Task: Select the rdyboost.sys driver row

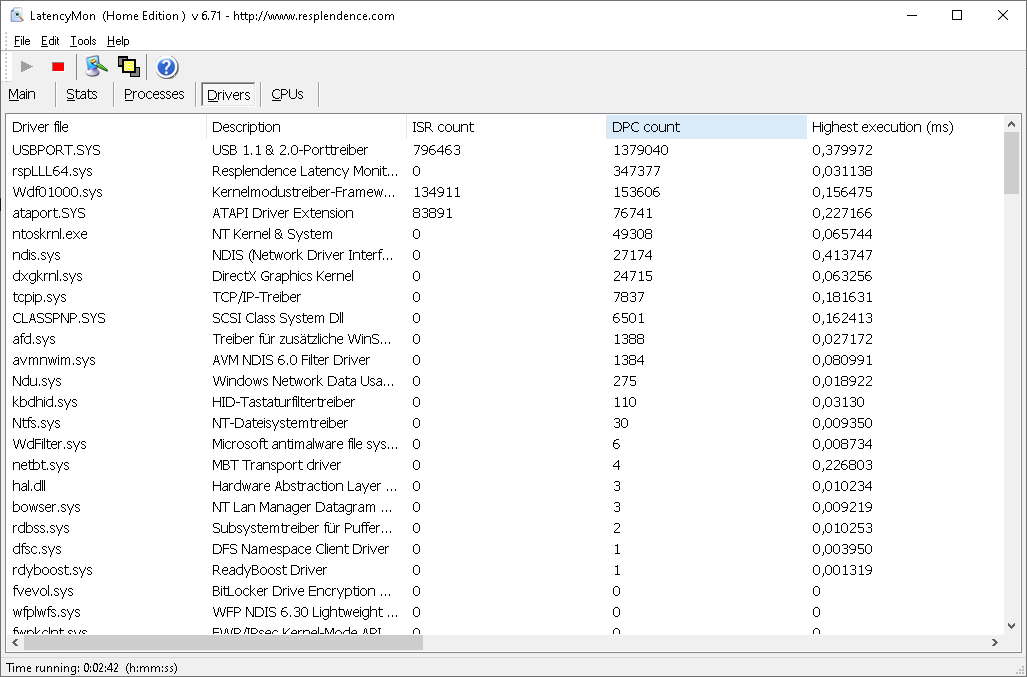Action: [x=504, y=570]
